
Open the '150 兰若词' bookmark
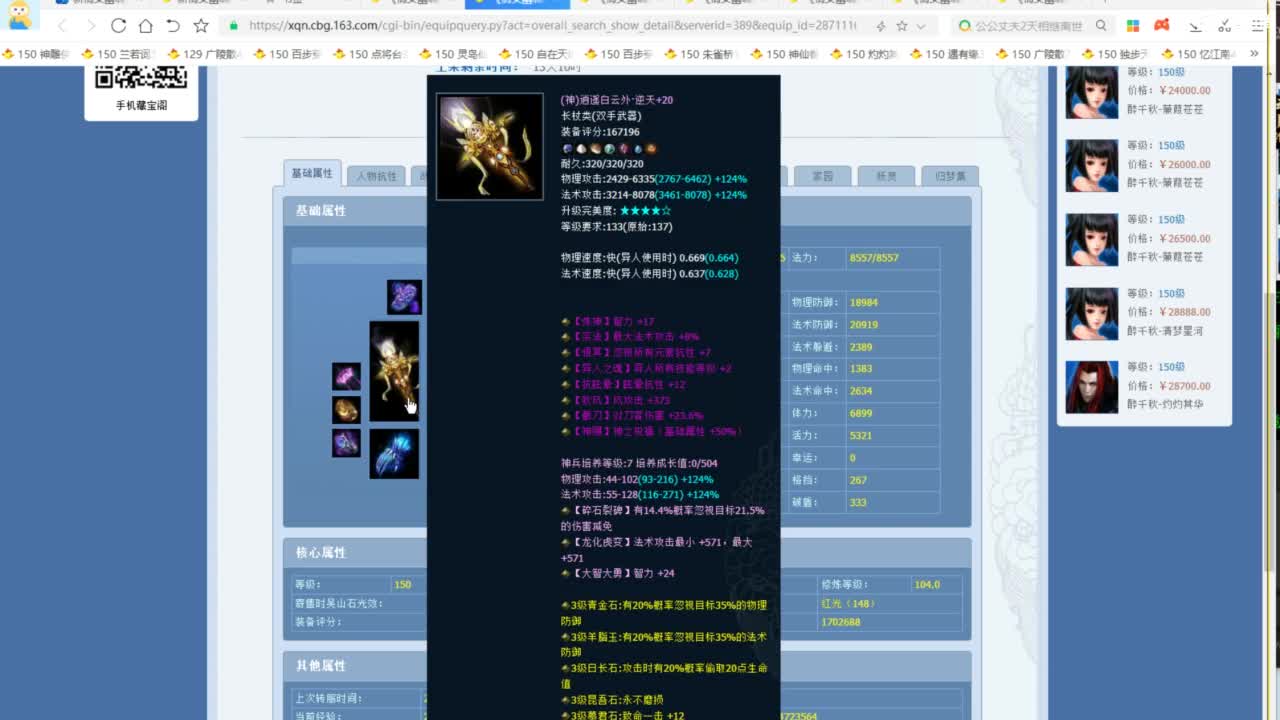pyautogui.click(x=117, y=54)
